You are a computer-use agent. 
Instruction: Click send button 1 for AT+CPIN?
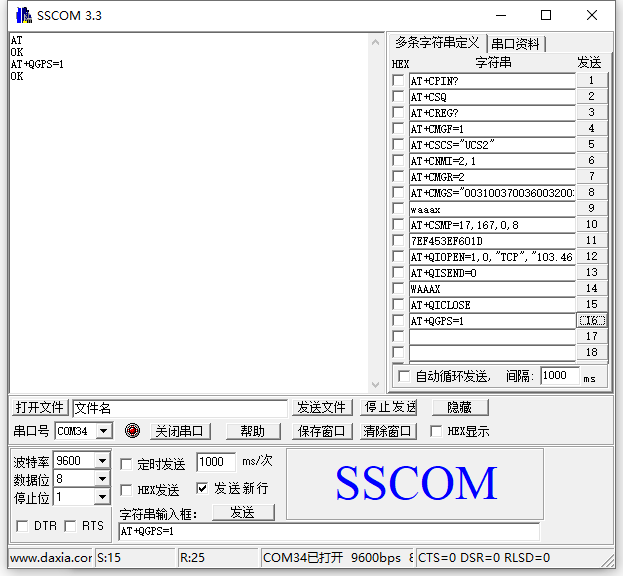(x=591, y=80)
